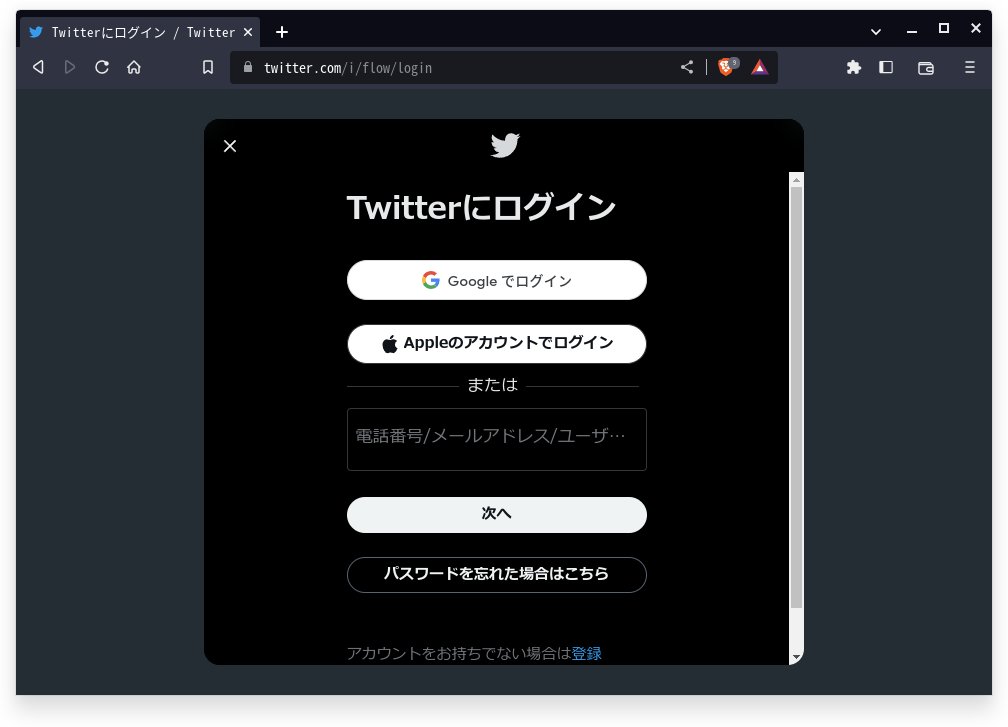Screen dimensions: 1008x727
Task: Click the dialog vertical scrollbar thumb
Action: [x=796, y=397]
